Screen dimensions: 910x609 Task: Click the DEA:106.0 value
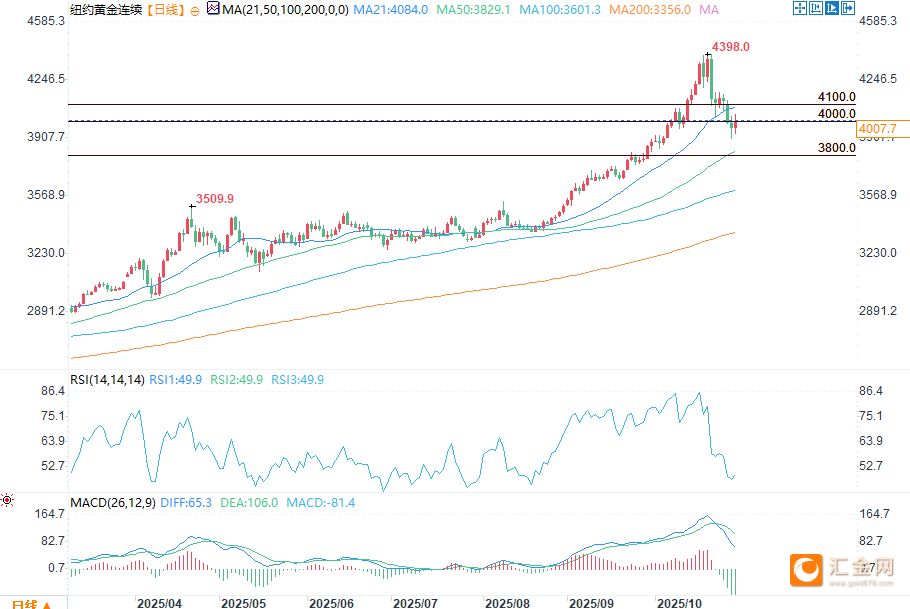(x=250, y=503)
